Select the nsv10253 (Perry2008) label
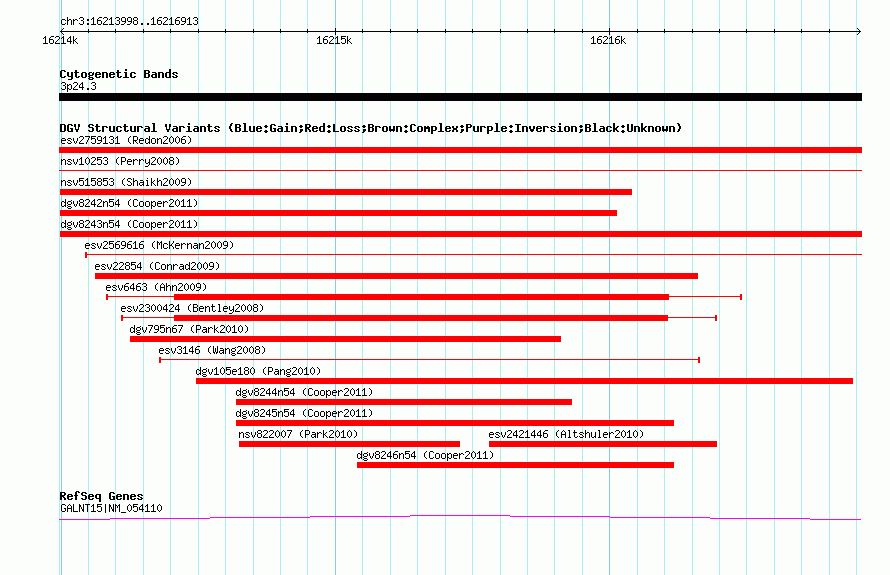The height and width of the screenshot is (575, 890). (120, 161)
